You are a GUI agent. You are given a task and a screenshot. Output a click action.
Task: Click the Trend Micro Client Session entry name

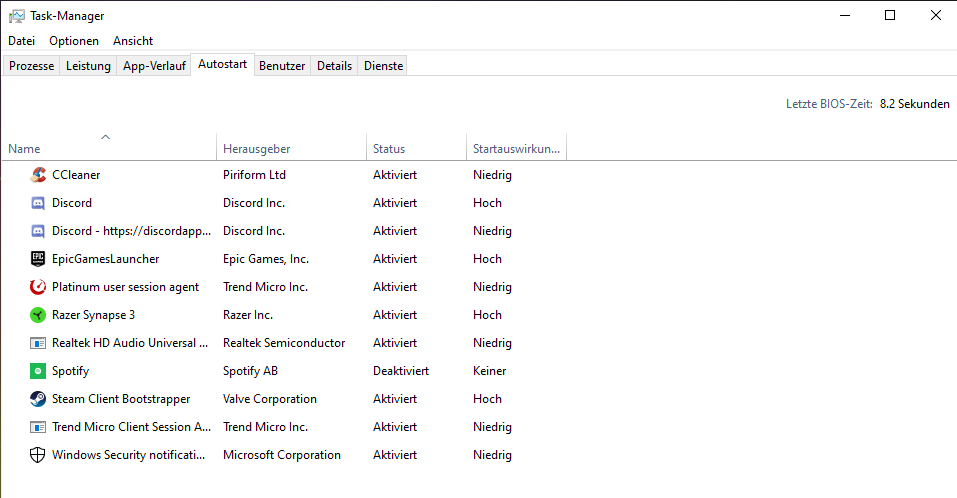click(131, 427)
